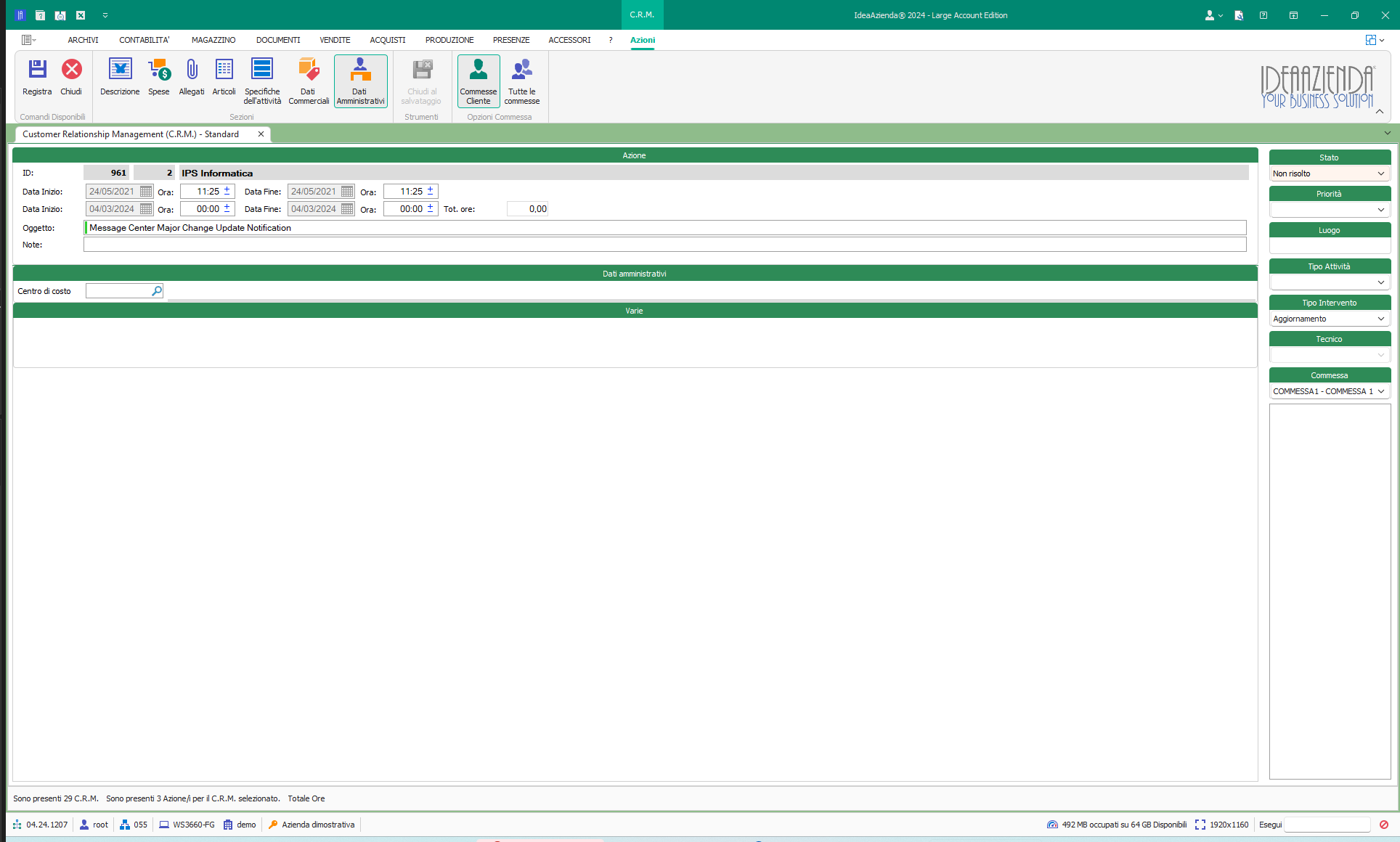This screenshot has height=842, width=1400.
Task: Open the MAGAZZINO menu
Action: tap(213, 41)
